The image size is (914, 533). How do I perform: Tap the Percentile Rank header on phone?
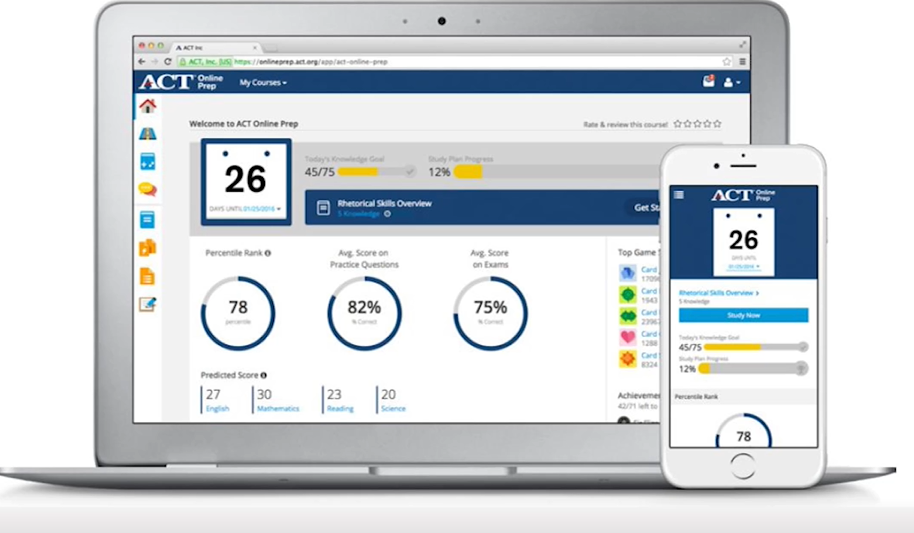743,397
